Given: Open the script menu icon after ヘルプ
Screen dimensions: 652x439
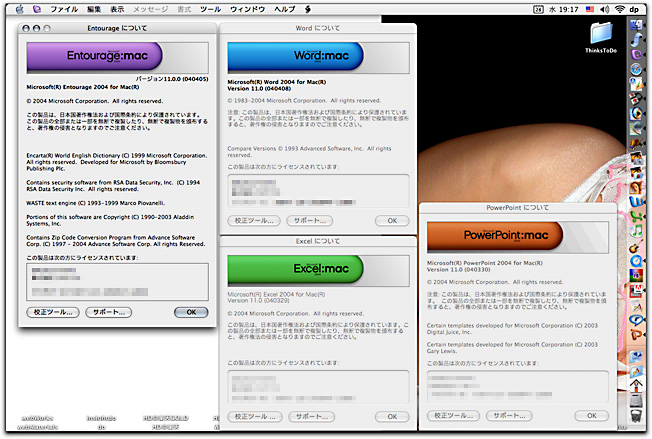Looking at the screenshot, I should pyautogui.click(x=321, y=8).
